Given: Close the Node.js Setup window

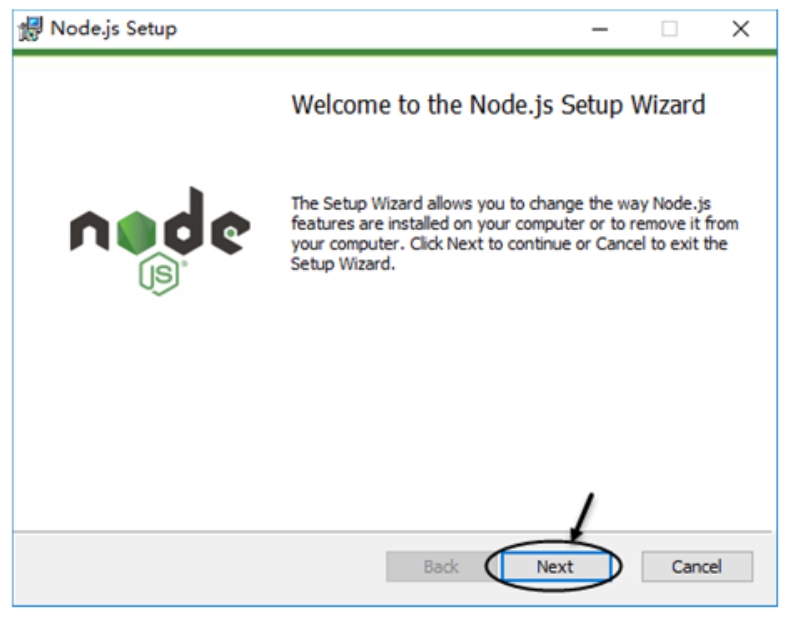Looking at the screenshot, I should pyautogui.click(x=741, y=29).
